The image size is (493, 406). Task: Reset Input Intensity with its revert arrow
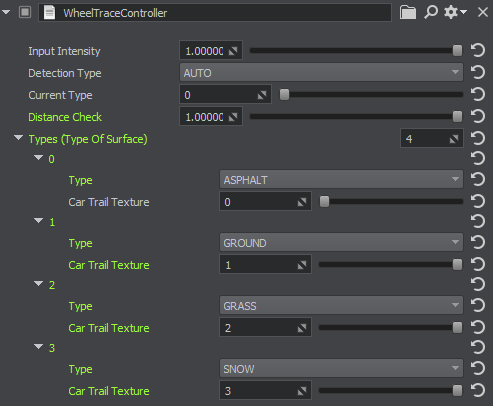click(478, 51)
